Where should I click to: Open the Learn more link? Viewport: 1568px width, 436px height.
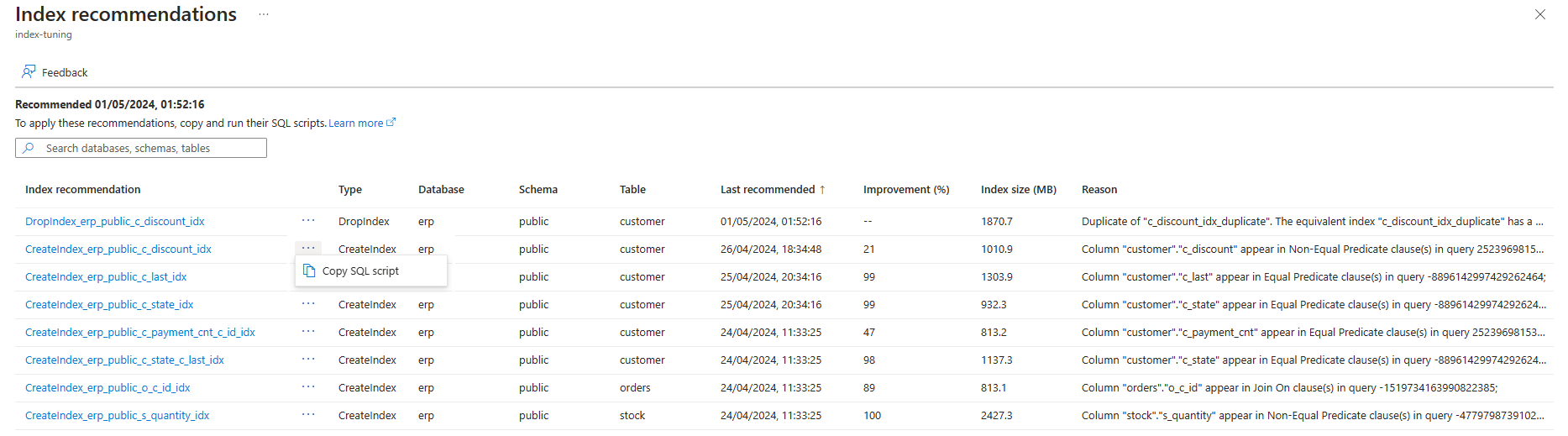coord(356,123)
